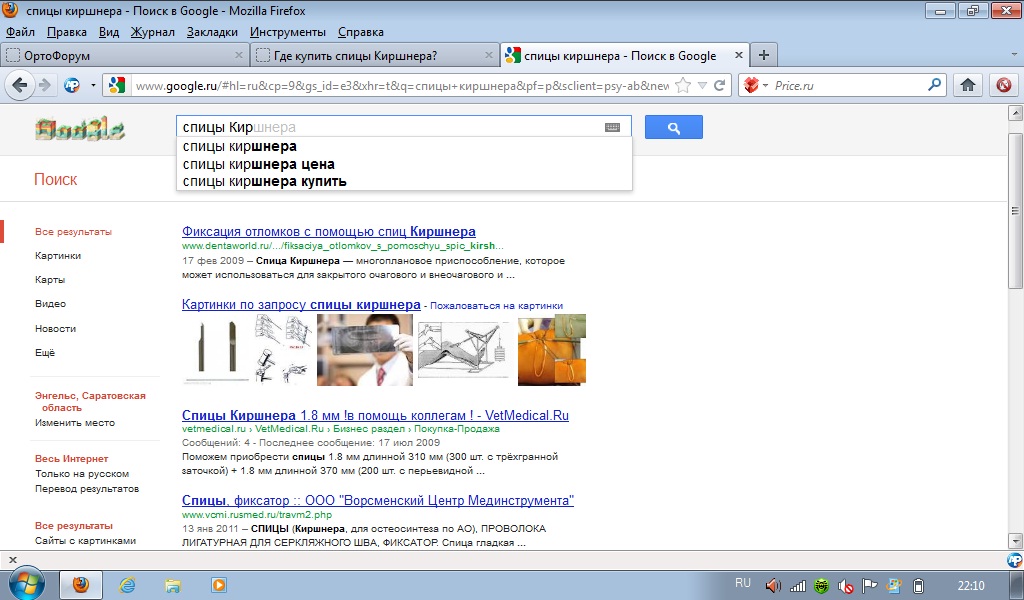The width and height of the screenshot is (1024, 600).
Task: Open 'Картинки по запросу спицы киршнера' link
Action: pos(301,305)
